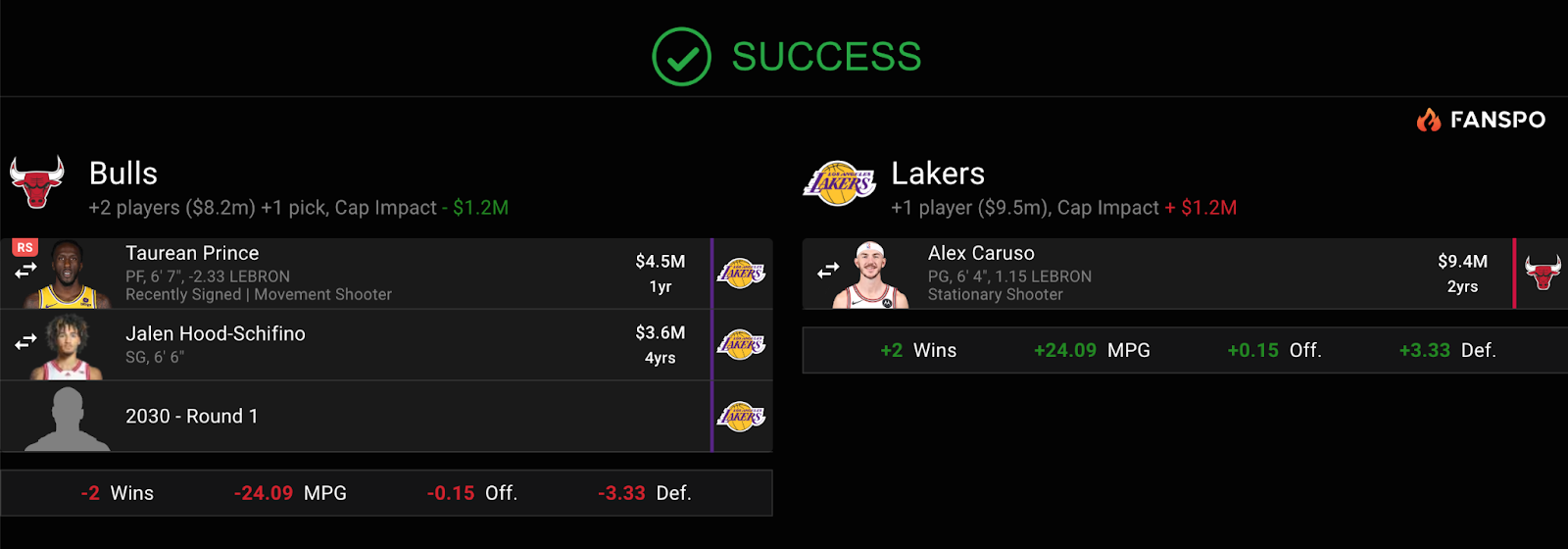Click swap arrows beside Alex Caruso
This screenshot has width=1568, height=549.
(x=828, y=271)
